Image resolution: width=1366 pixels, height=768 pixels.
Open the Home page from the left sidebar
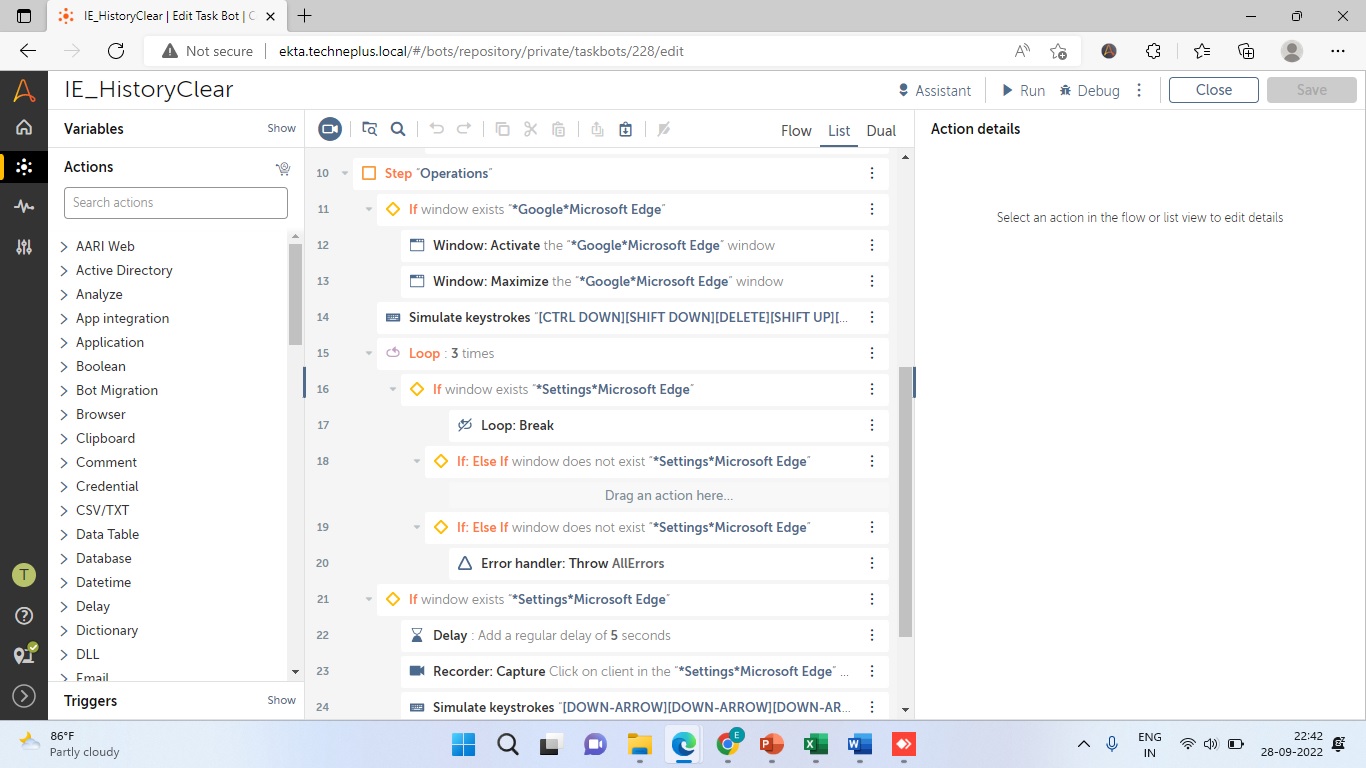[x=24, y=127]
